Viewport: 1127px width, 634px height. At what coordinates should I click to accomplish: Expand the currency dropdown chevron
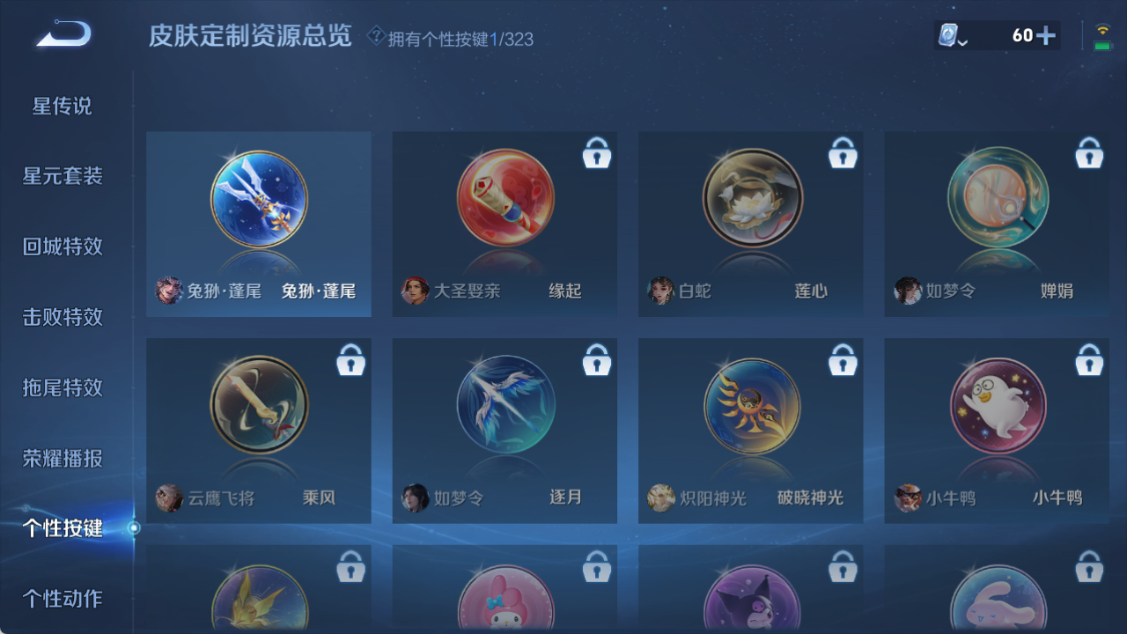(963, 42)
